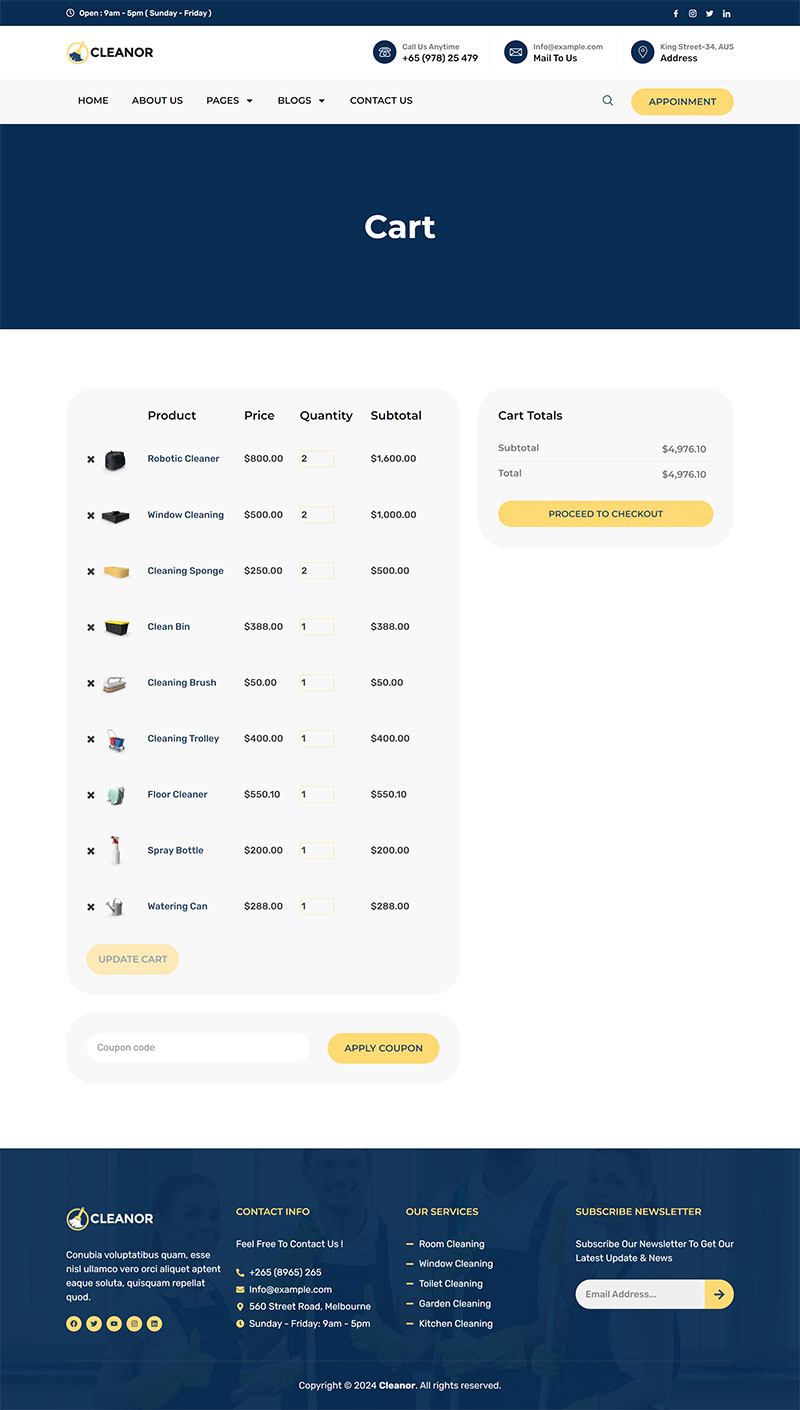Remove Cleaning Sponge using X icon
Viewport: 800px width, 1410px height.
tap(91, 572)
